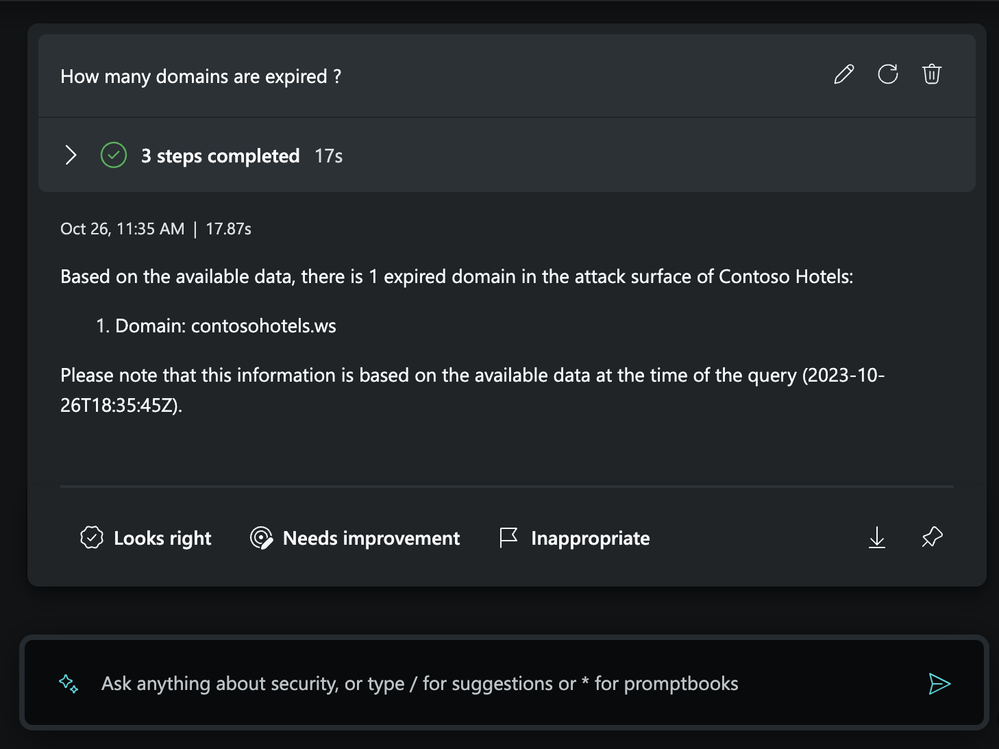Focus the 'Ask anything about security' field
This screenshot has height=749, width=999.
point(503,683)
